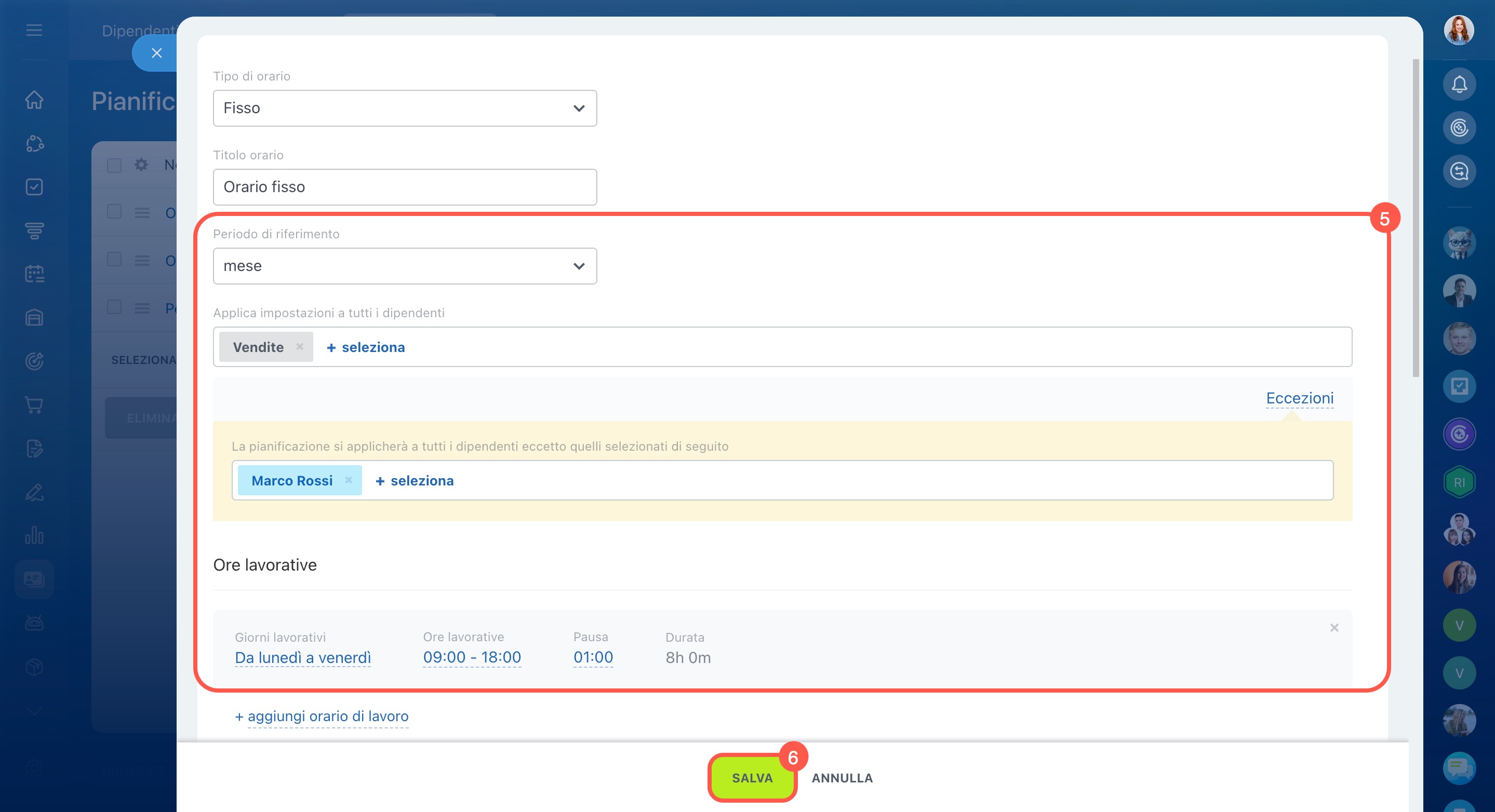The width and height of the screenshot is (1495, 812).
Task: Open notifications bell icon
Action: click(1459, 85)
